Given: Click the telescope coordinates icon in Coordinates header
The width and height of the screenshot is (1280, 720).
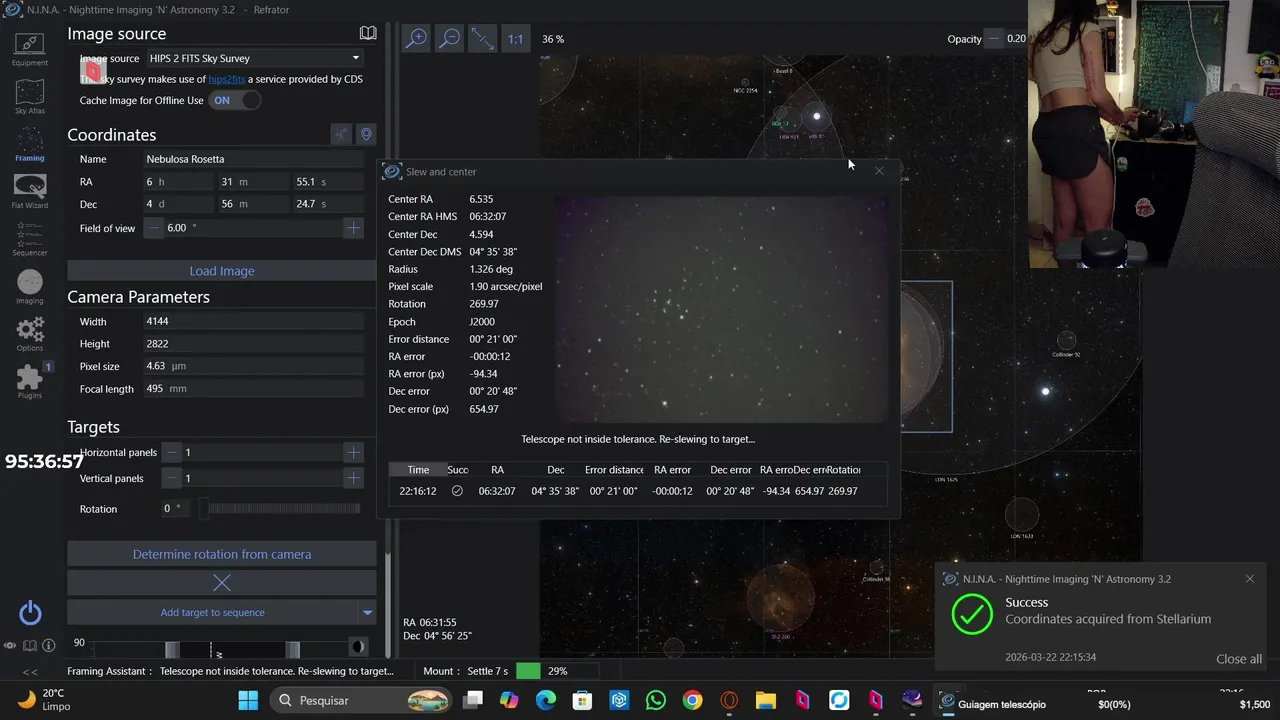Looking at the screenshot, I should pyautogui.click(x=342, y=134).
